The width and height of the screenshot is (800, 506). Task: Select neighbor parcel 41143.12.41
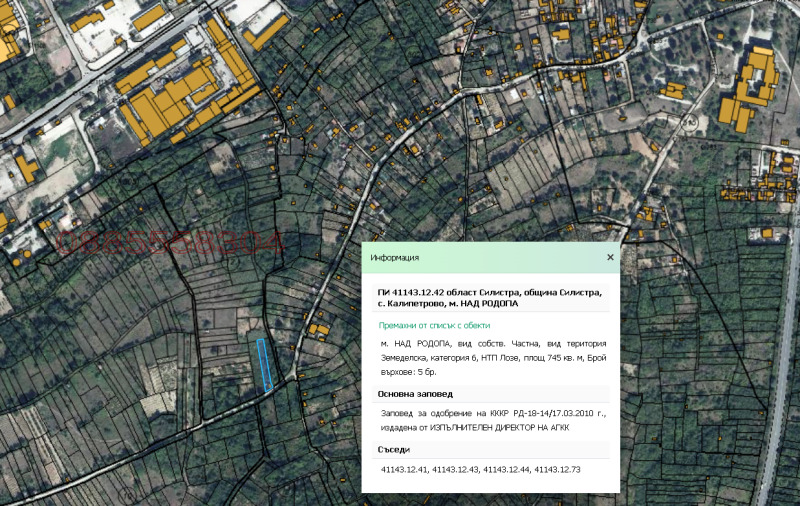(x=404, y=469)
